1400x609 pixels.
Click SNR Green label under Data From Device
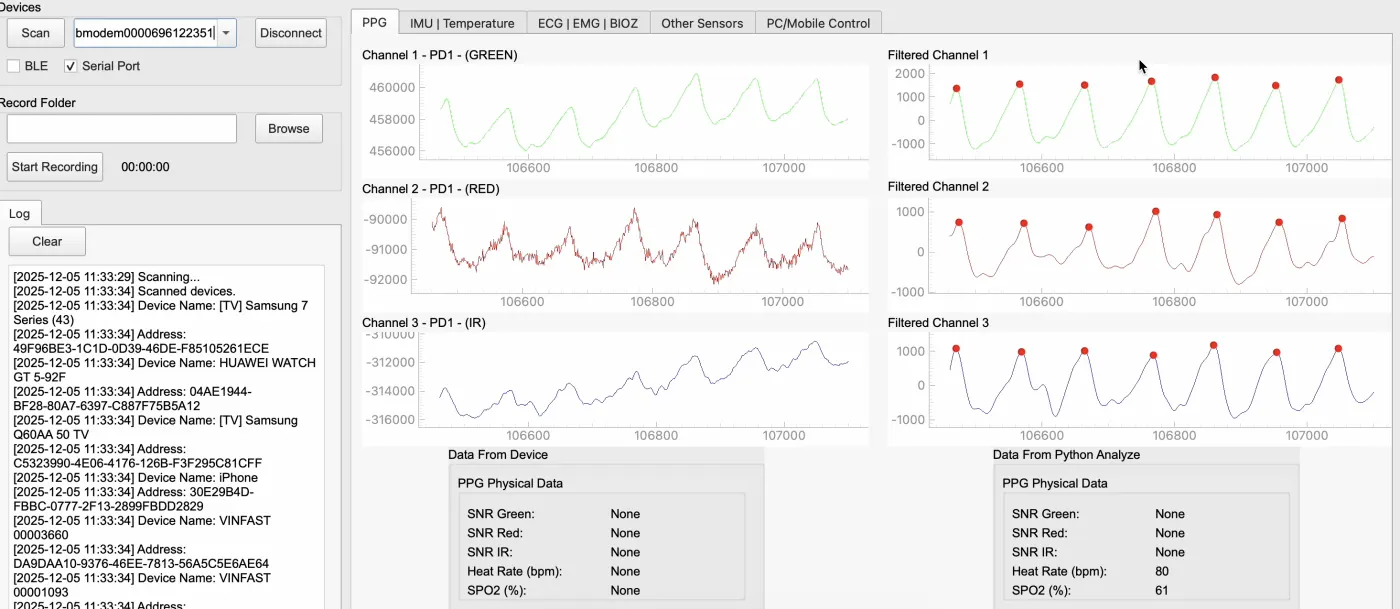[501, 514]
